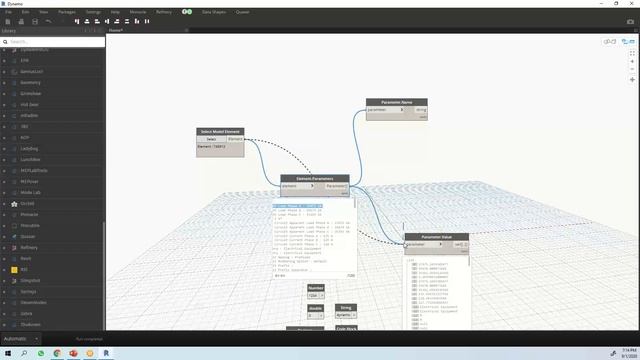Select the highlighted first row in Element.Parameters preview
640x360 pixels.
298,206
